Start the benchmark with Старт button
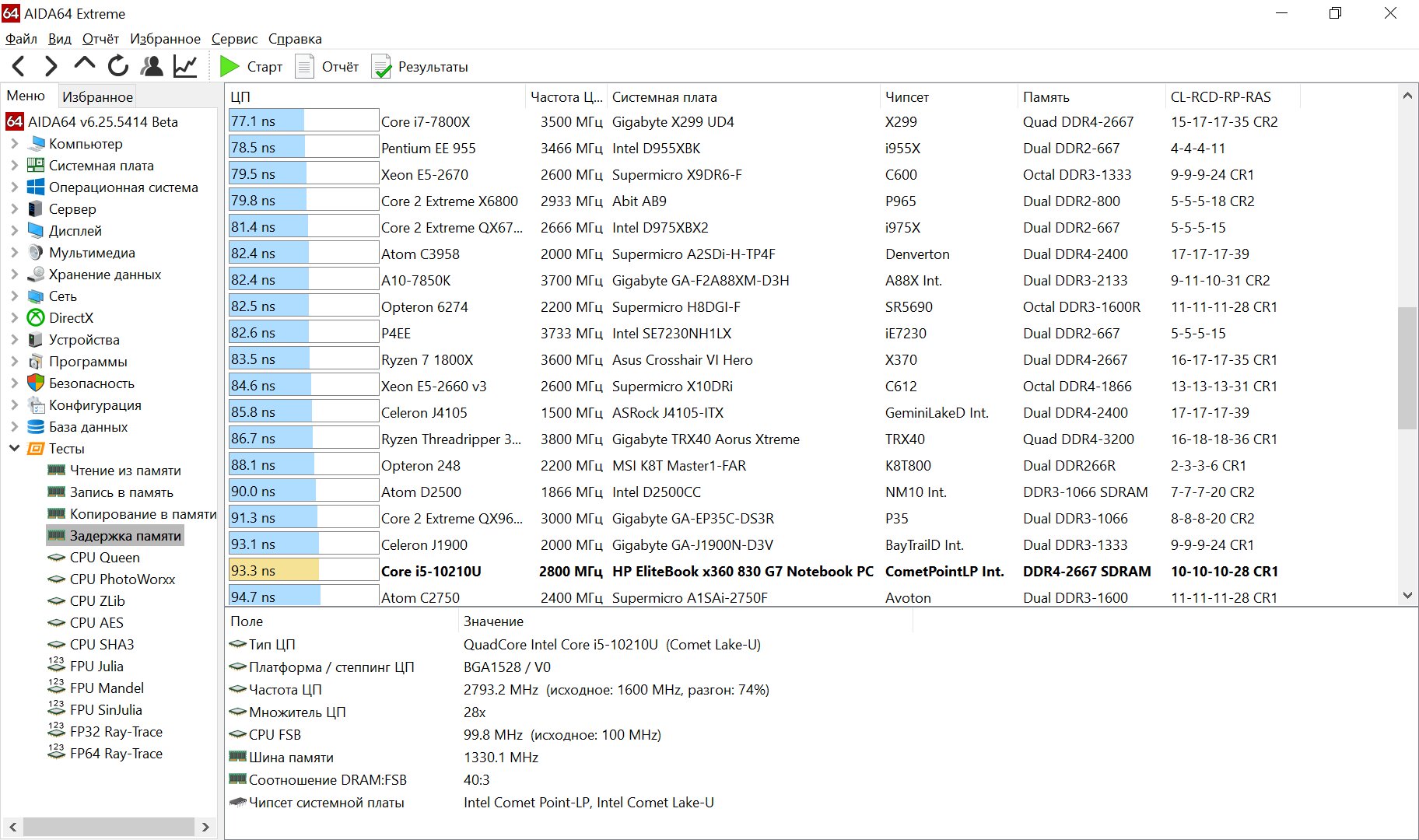This screenshot has width=1419, height=840. 251,67
